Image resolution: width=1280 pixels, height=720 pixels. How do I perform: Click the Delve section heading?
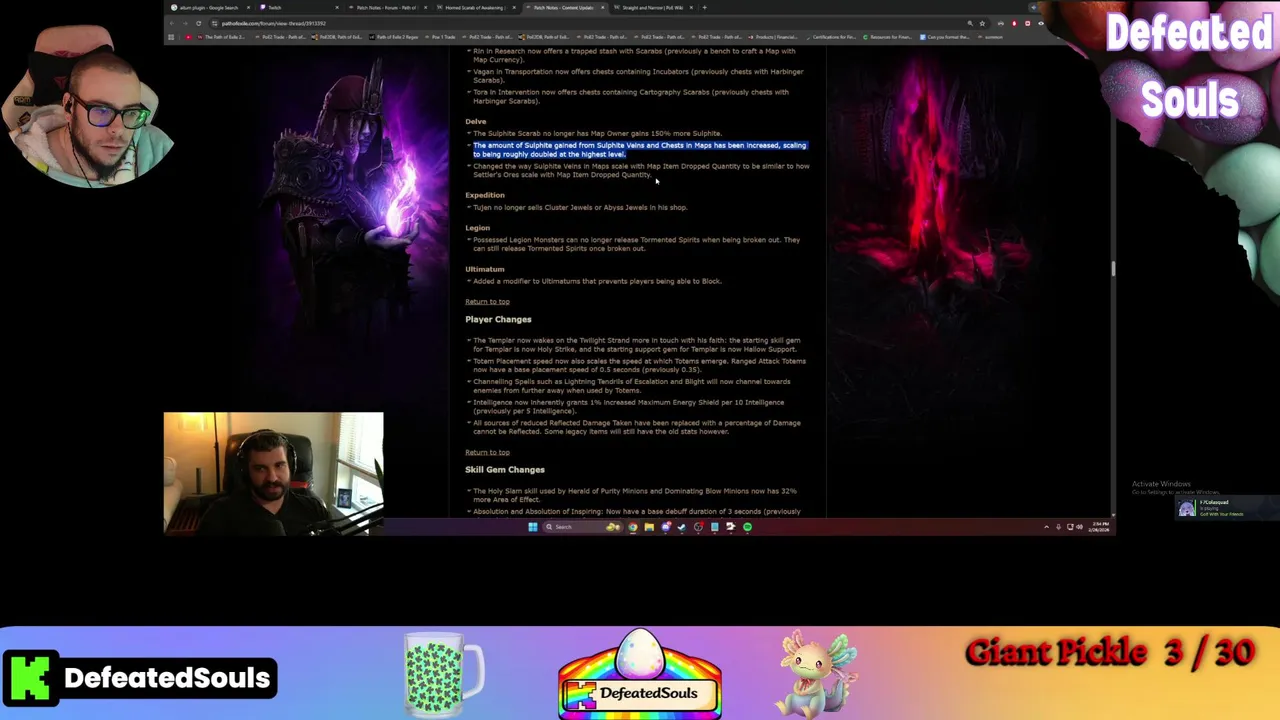475,121
